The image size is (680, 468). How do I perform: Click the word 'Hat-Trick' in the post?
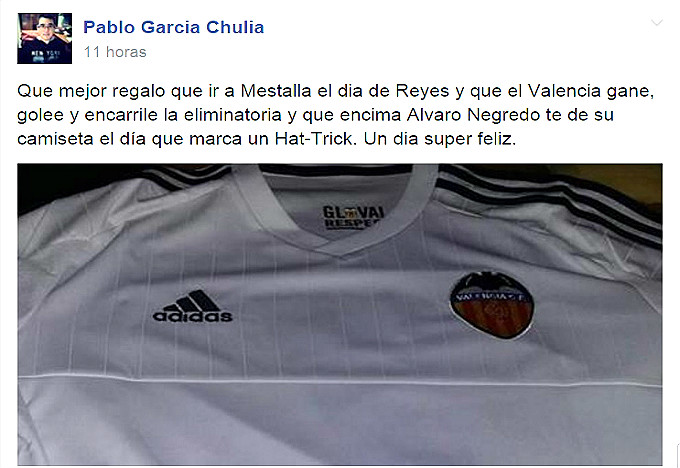coord(315,139)
